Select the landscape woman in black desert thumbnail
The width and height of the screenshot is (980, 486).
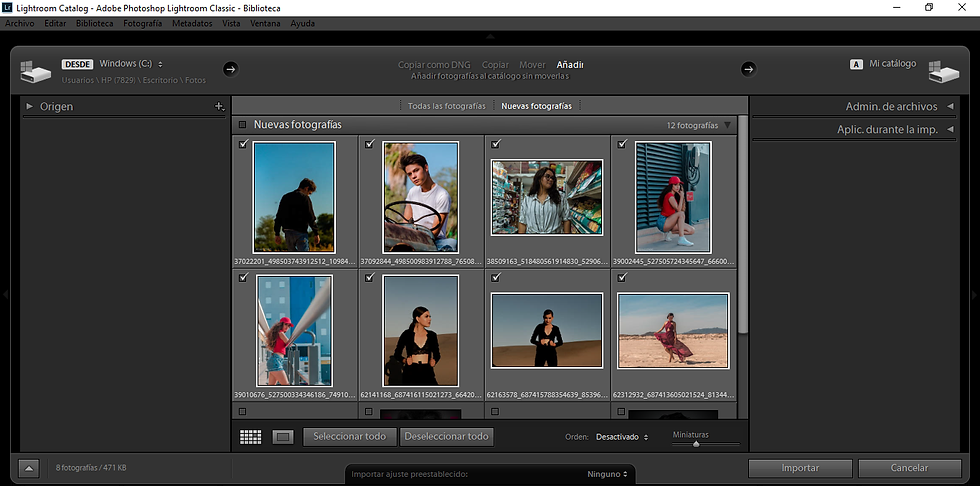pyautogui.click(x=547, y=331)
